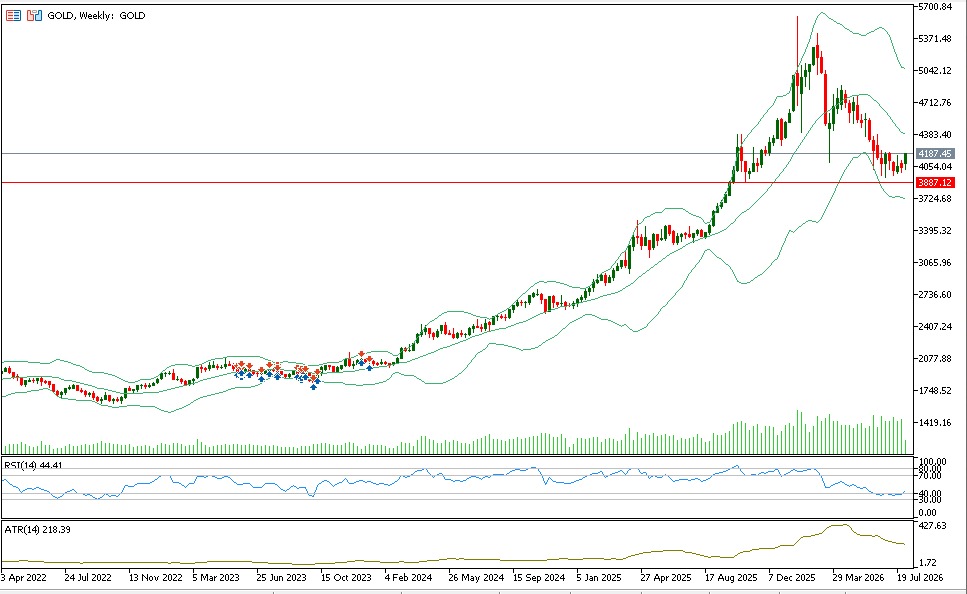Click the date label 5 Jan 2025
The image size is (967, 594).
599,578
